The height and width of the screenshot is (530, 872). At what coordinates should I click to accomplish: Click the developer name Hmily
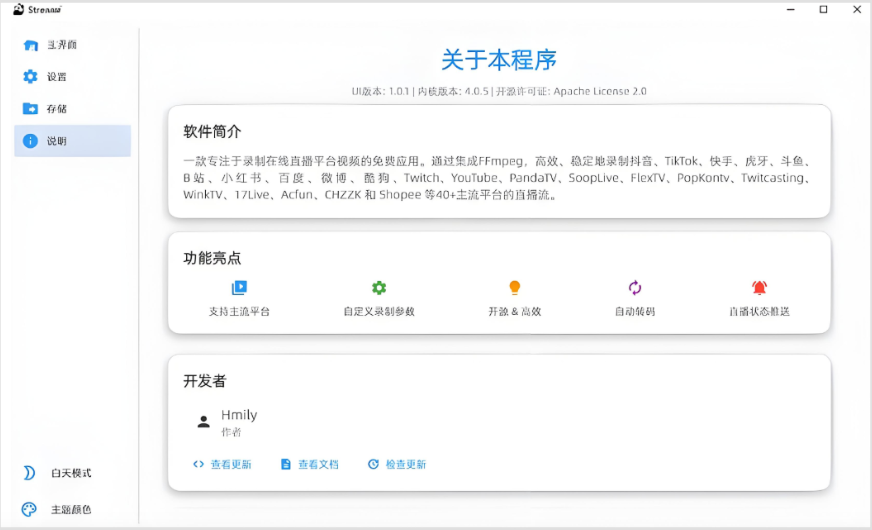click(x=239, y=415)
